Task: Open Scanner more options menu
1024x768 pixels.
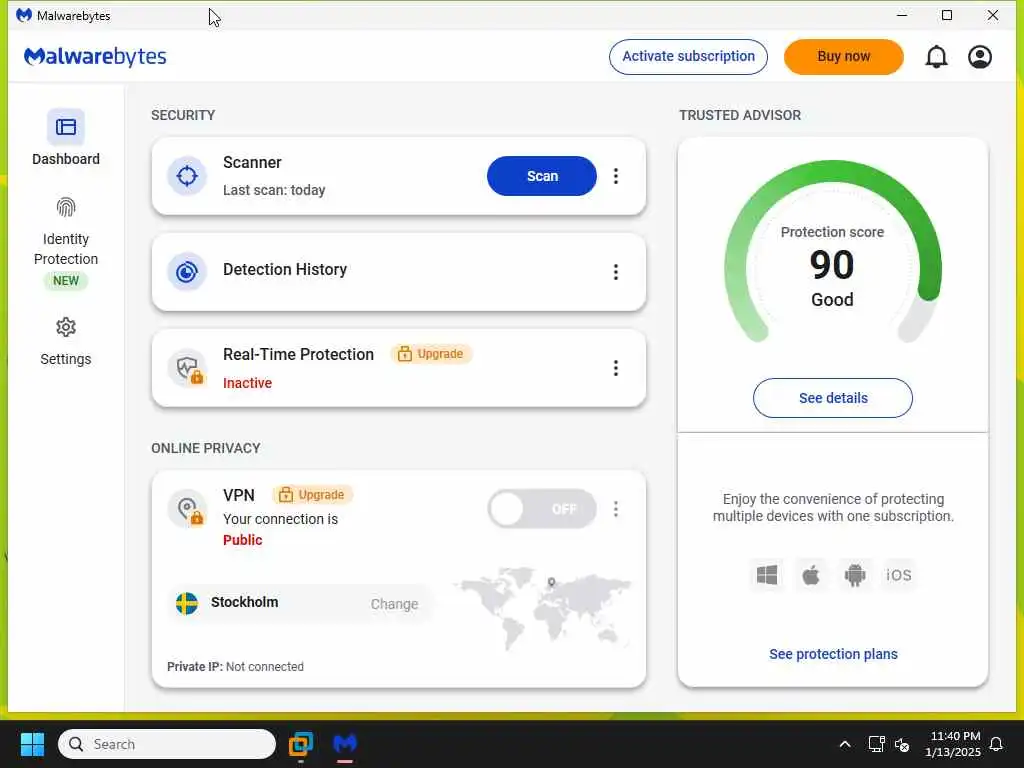Action: (x=615, y=176)
